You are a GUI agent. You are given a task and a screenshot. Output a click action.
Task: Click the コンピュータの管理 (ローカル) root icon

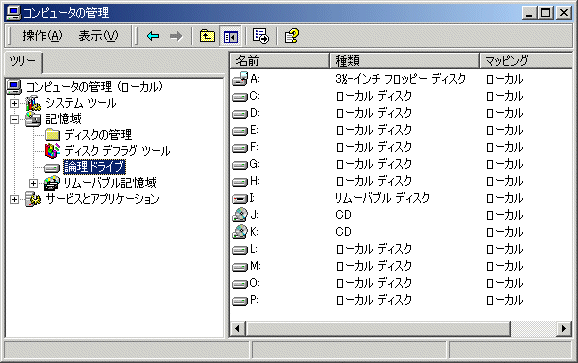pos(14,87)
